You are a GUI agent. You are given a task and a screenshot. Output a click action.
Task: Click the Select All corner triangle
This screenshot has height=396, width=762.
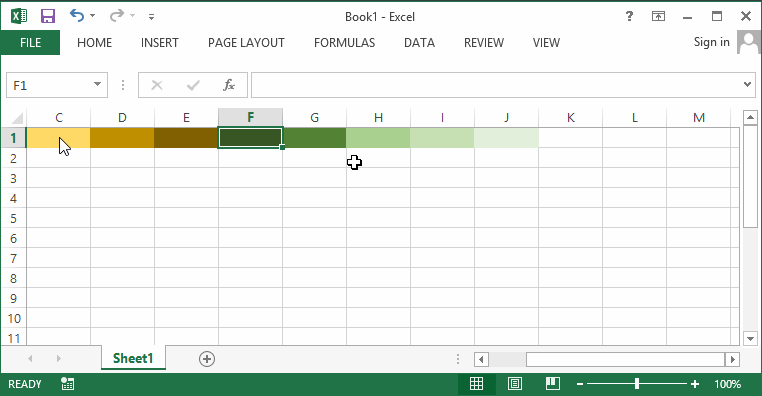tap(17, 118)
